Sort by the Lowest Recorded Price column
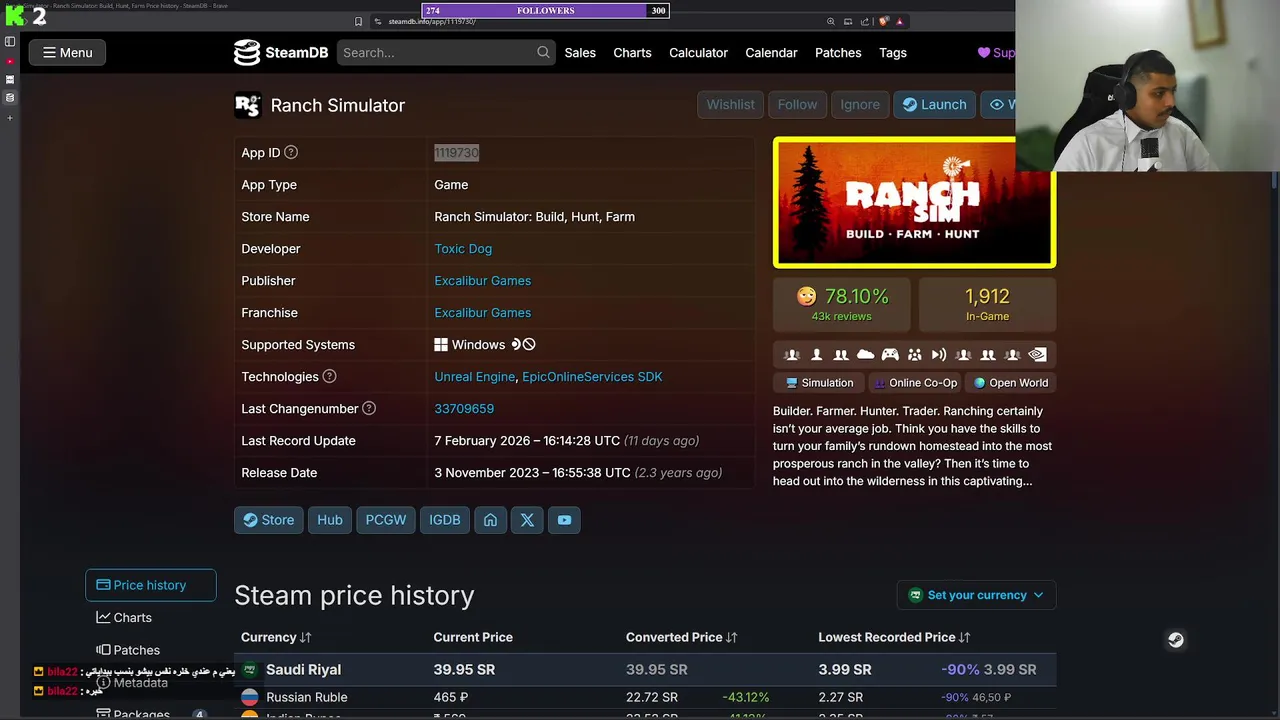The image size is (1280, 720). click(894, 637)
